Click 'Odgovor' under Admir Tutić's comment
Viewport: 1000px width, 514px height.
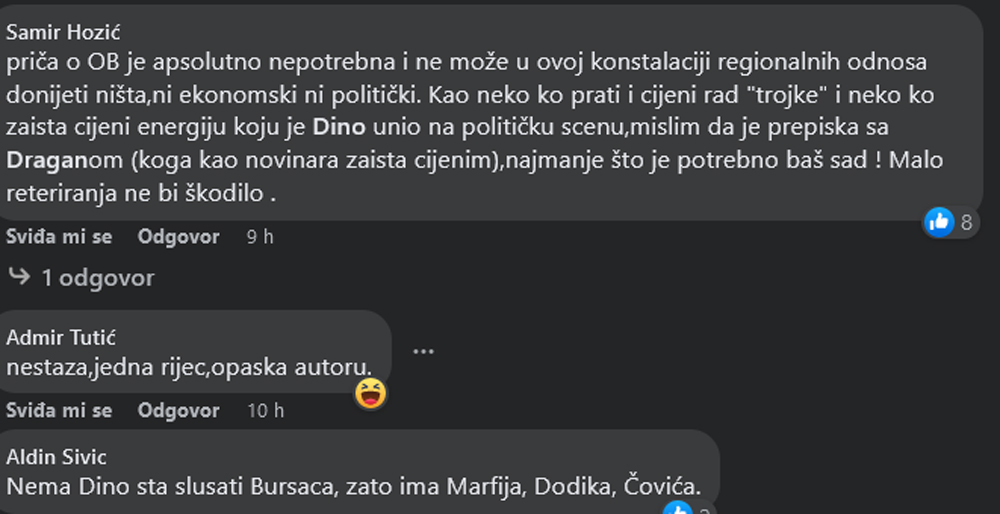tap(179, 411)
